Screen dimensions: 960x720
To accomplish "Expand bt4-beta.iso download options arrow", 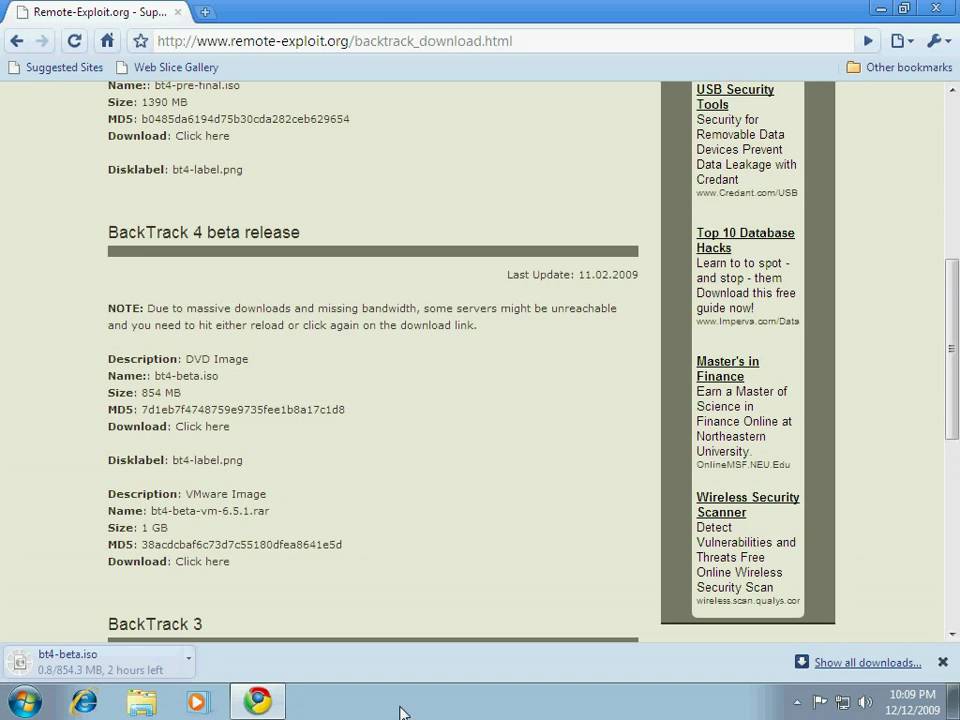I will tap(189, 659).
